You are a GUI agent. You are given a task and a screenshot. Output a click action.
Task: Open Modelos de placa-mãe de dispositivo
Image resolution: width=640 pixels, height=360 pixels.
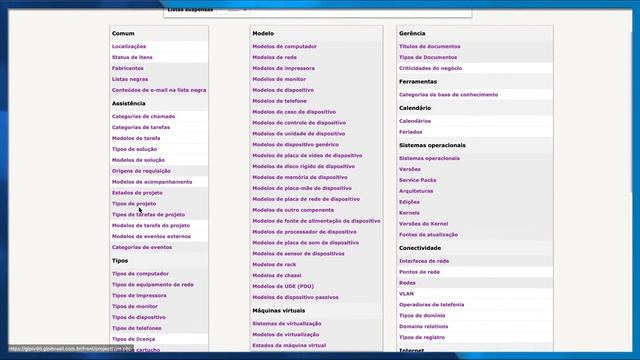[302, 188]
